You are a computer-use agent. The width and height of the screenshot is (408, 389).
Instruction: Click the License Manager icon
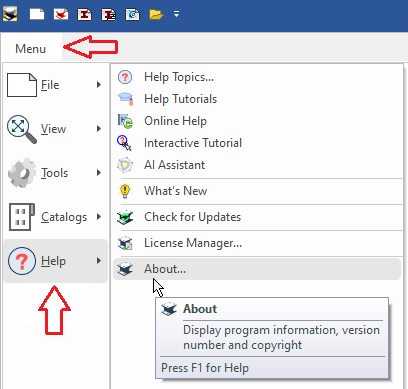point(125,243)
